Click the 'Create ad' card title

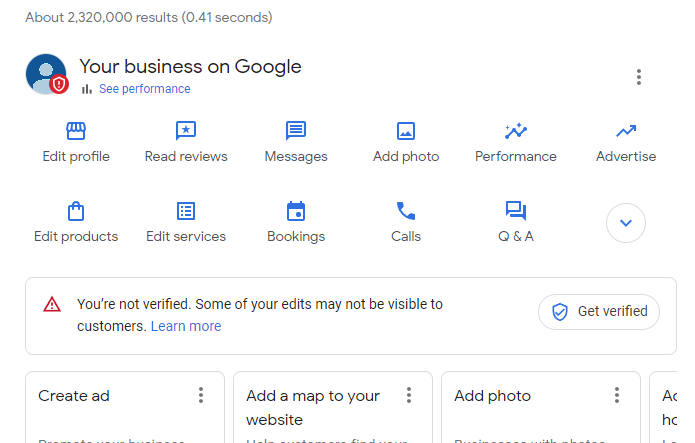pos(74,396)
